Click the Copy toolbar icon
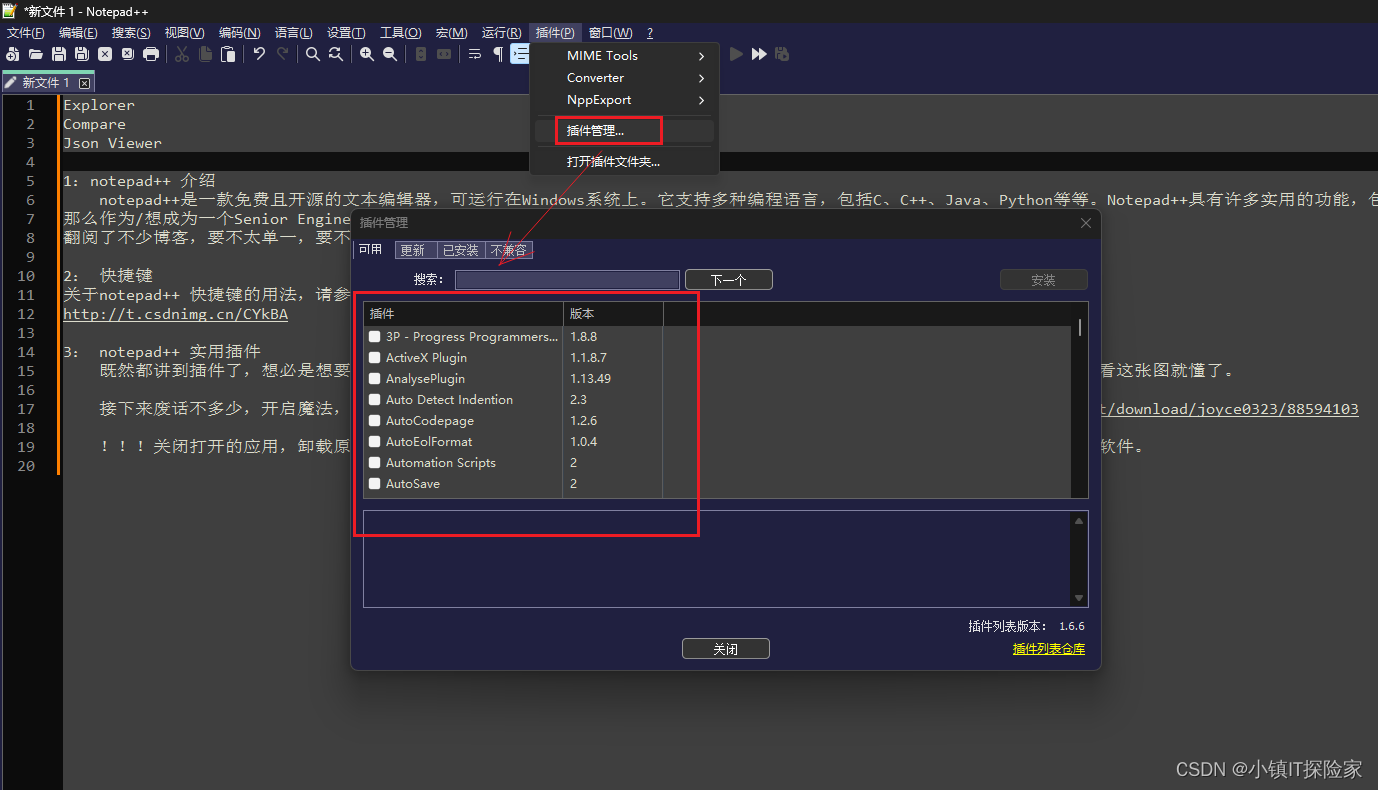The width and height of the screenshot is (1378, 790). [x=205, y=54]
